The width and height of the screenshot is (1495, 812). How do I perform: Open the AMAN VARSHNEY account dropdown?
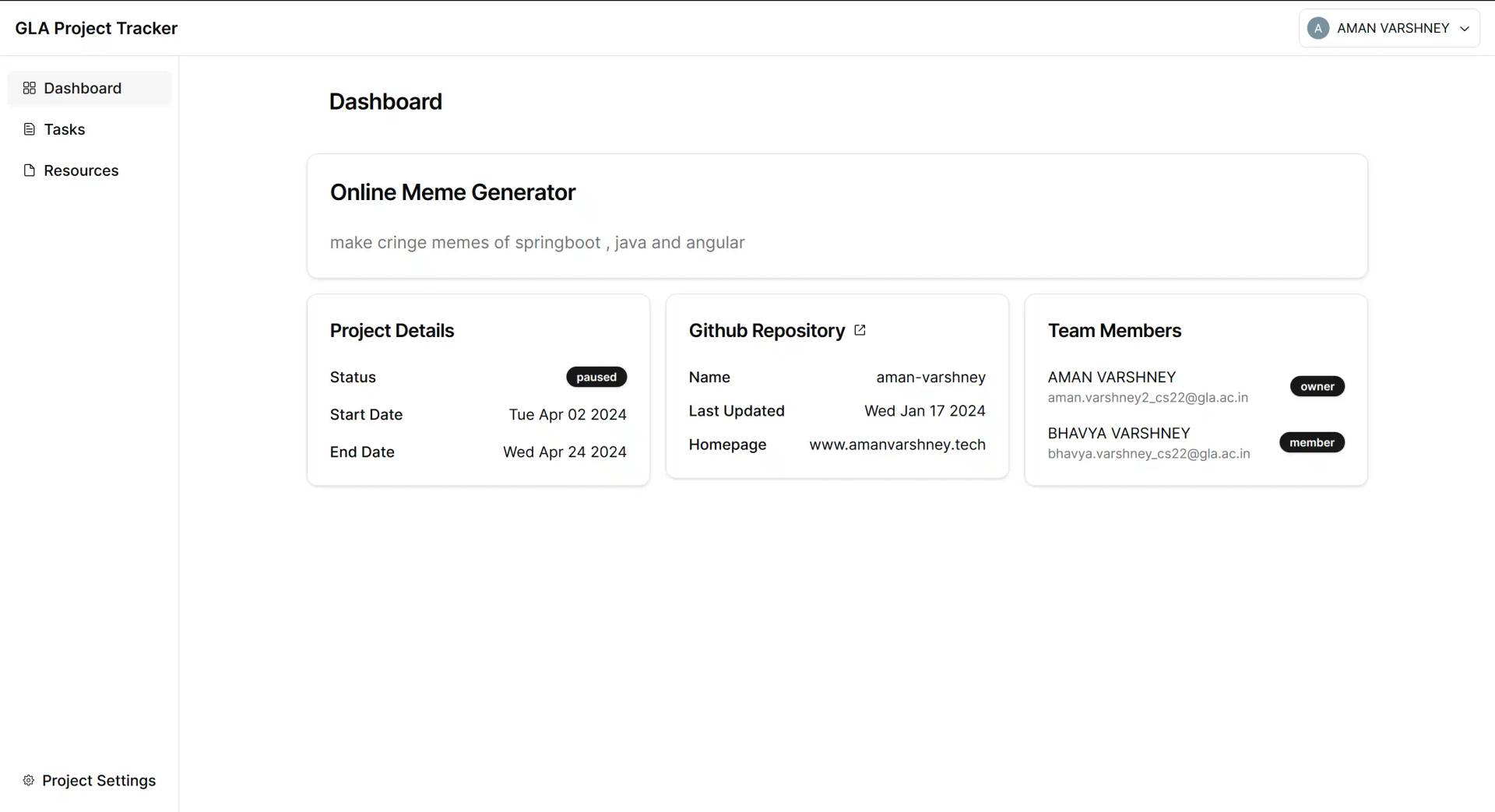tap(1392, 28)
